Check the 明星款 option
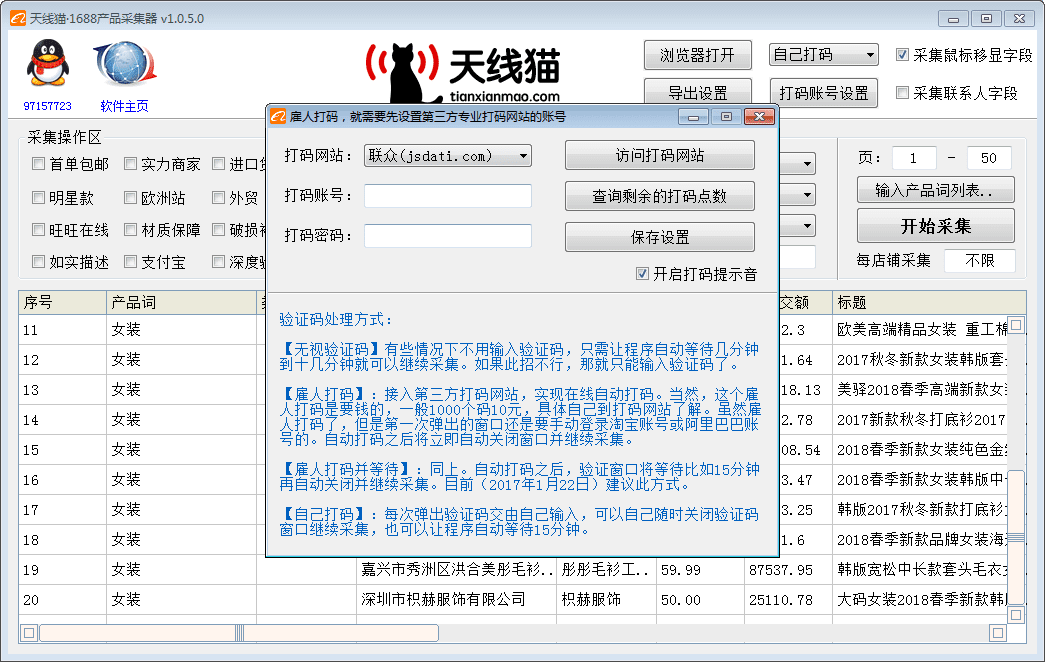Image resolution: width=1045 pixels, height=662 pixels. click(39, 197)
